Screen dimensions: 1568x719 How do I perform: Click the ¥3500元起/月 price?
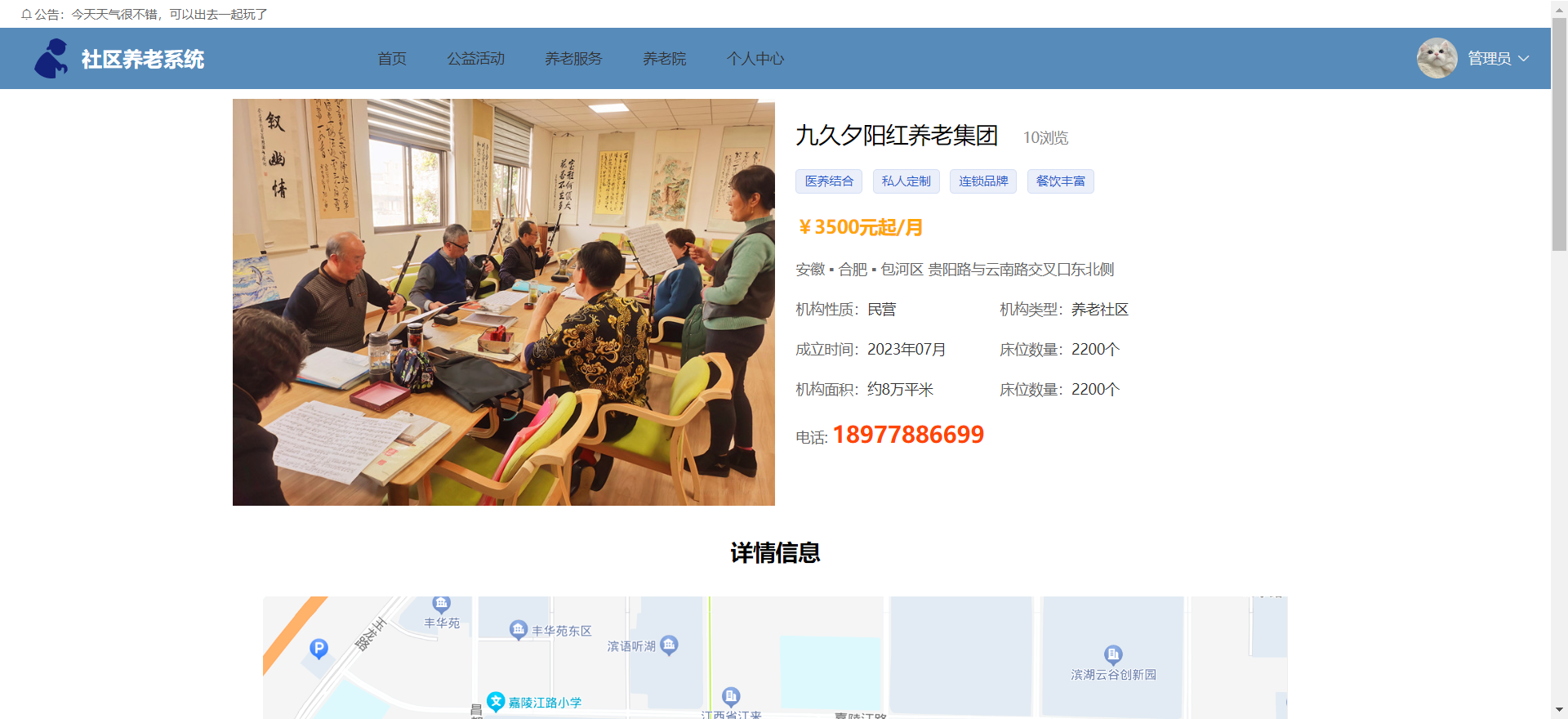pos(860,227)
